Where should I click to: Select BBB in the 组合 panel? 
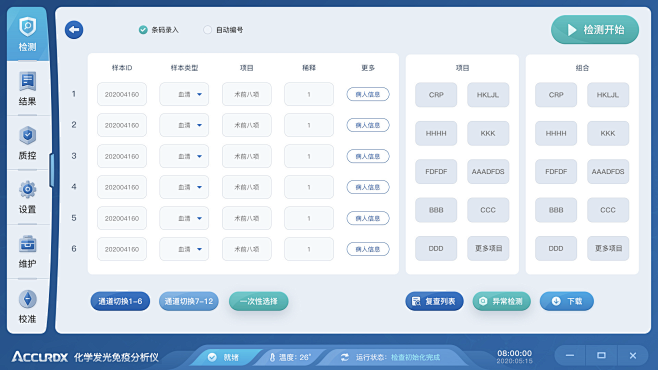[x=556, y=210]
